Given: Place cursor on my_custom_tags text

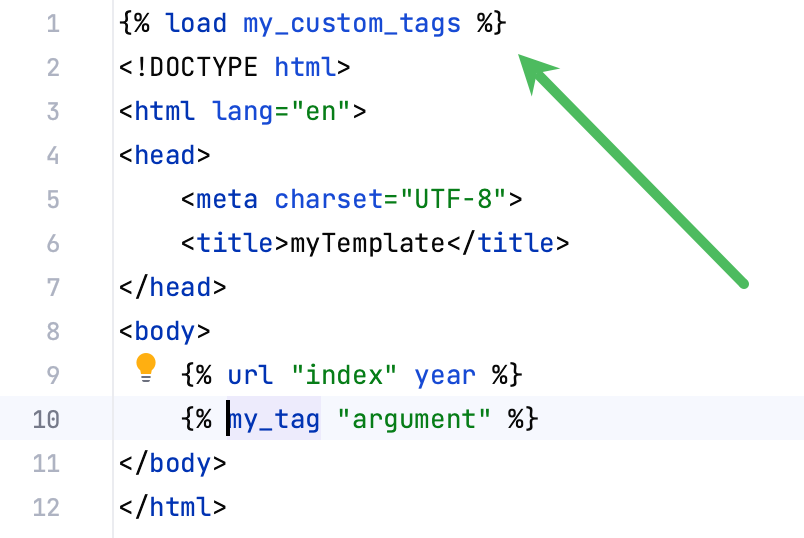Looking at the screenshot, I should click(352, 23).
